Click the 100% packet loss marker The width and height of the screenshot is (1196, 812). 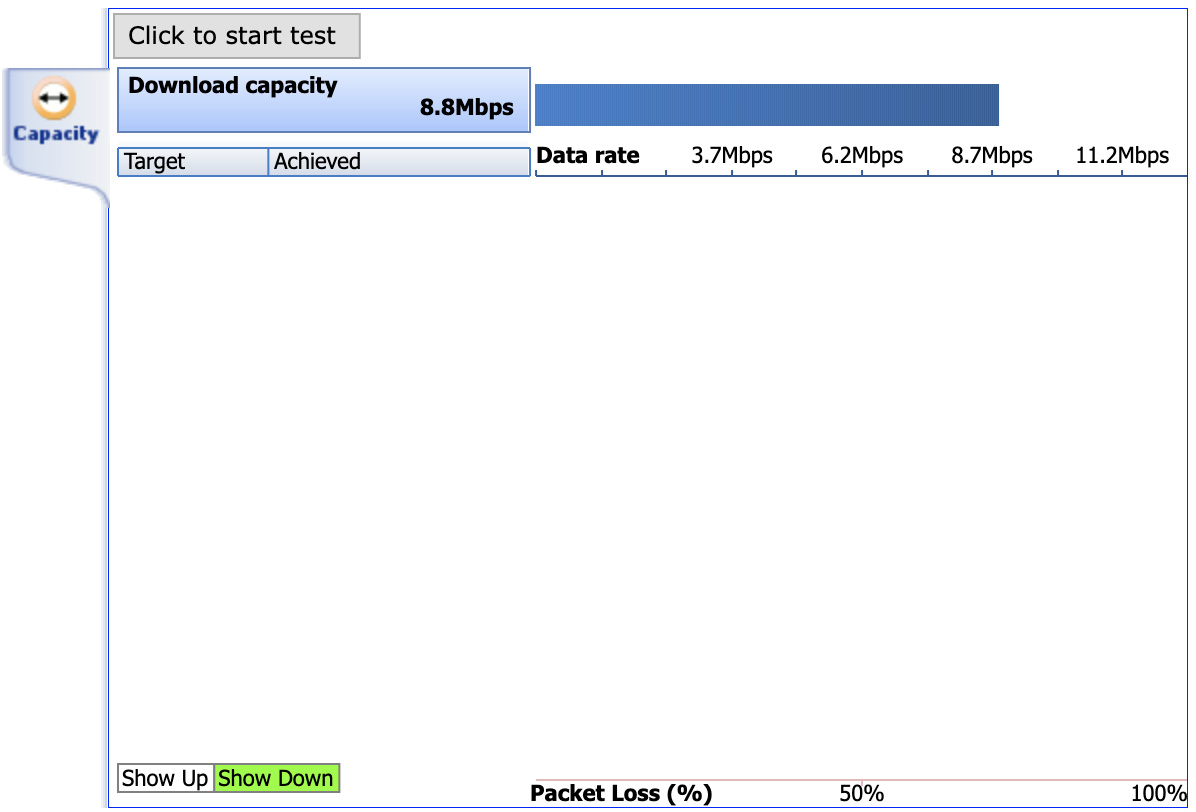click(x=1159, y=794)
